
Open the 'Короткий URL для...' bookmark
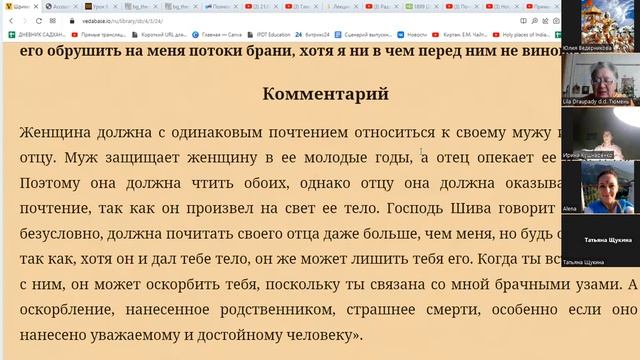(x=159, y=35)
